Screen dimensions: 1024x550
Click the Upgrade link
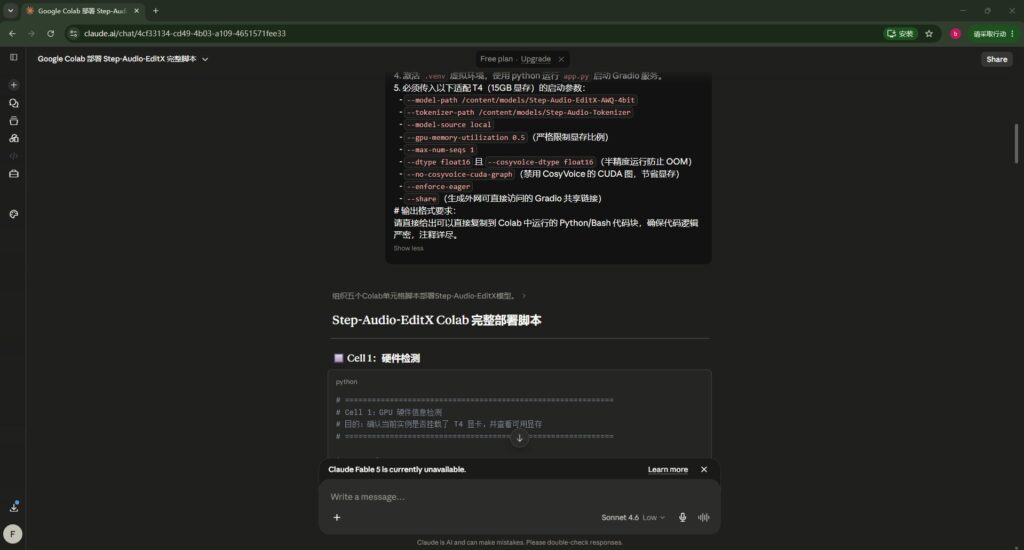[x=536, y=59]
